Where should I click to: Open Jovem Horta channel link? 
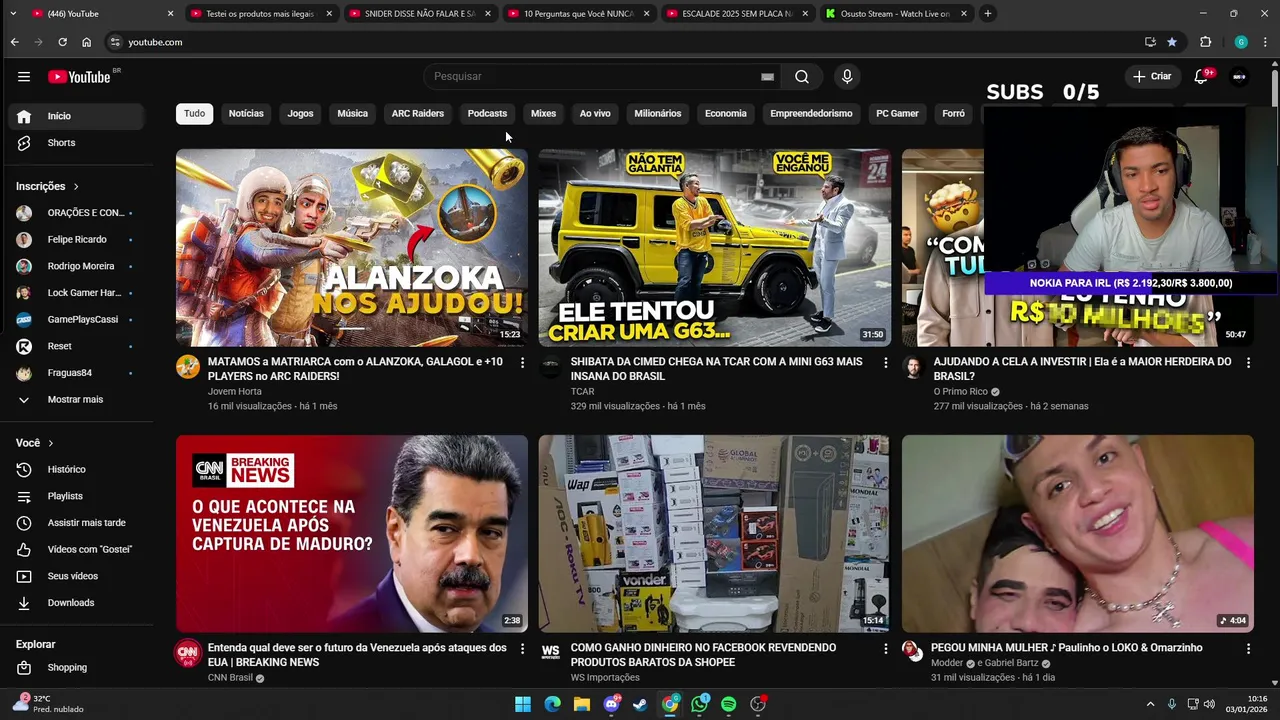[x=234, y=392]
